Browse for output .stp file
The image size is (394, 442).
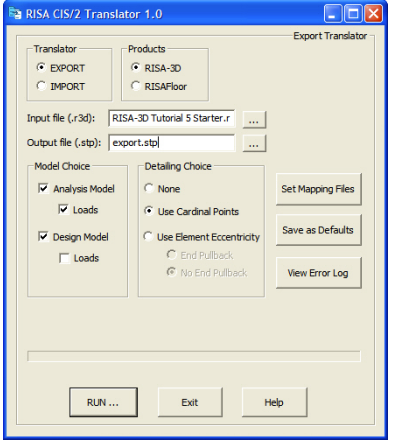[x=254, y=143]
